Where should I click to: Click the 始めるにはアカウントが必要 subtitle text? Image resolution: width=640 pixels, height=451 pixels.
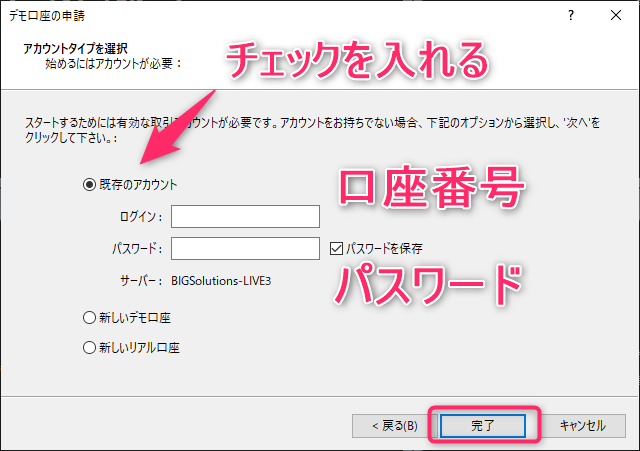[x=113, y=64]
